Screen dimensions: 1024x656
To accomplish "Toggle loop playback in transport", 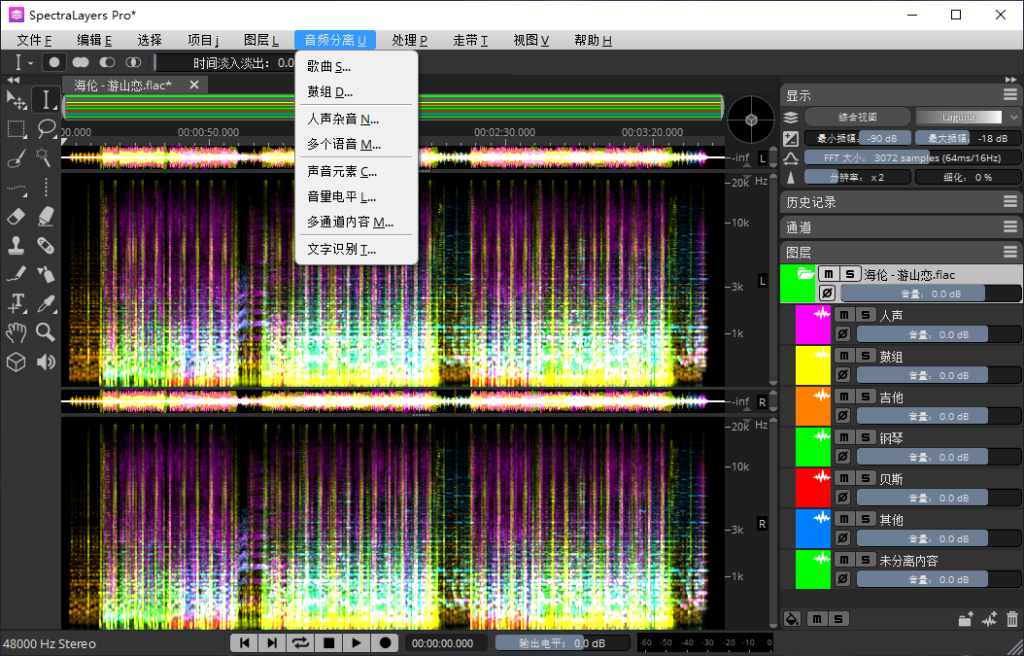I will [x=300, y=643].
